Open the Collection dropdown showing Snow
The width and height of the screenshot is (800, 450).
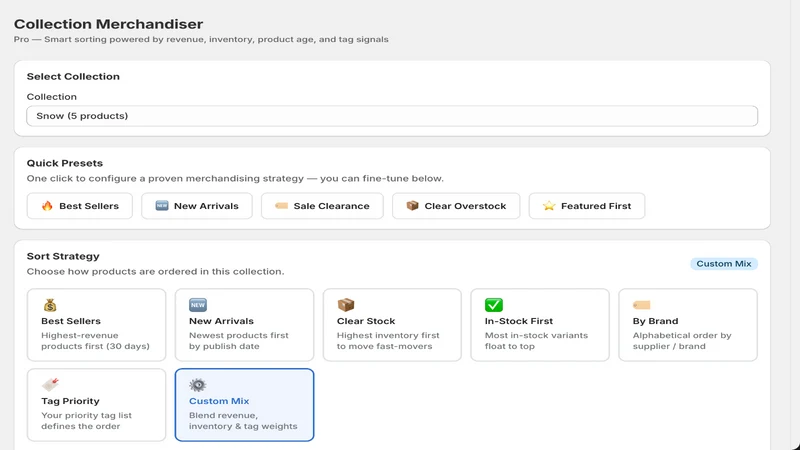point(392,116)
